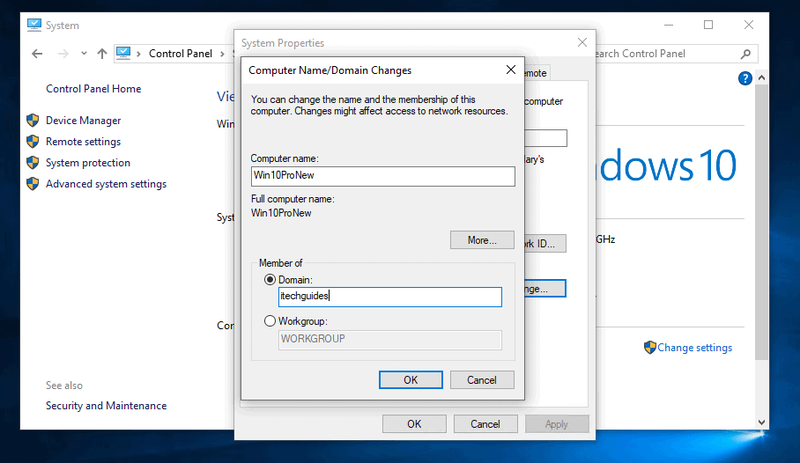Click the vertical scrollbar thumb in System window
This screenshot has width=800, height=463.
click(x=761, y=222)
